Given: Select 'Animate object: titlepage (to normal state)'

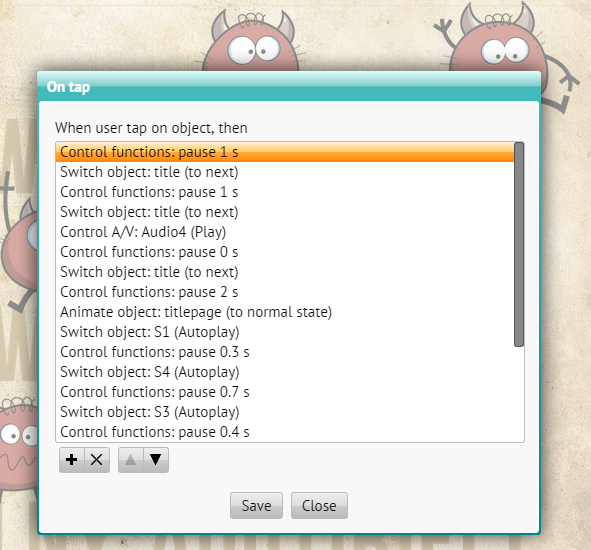Looking at the screenshot, I should pyautogui.click(x=285, y=312).
